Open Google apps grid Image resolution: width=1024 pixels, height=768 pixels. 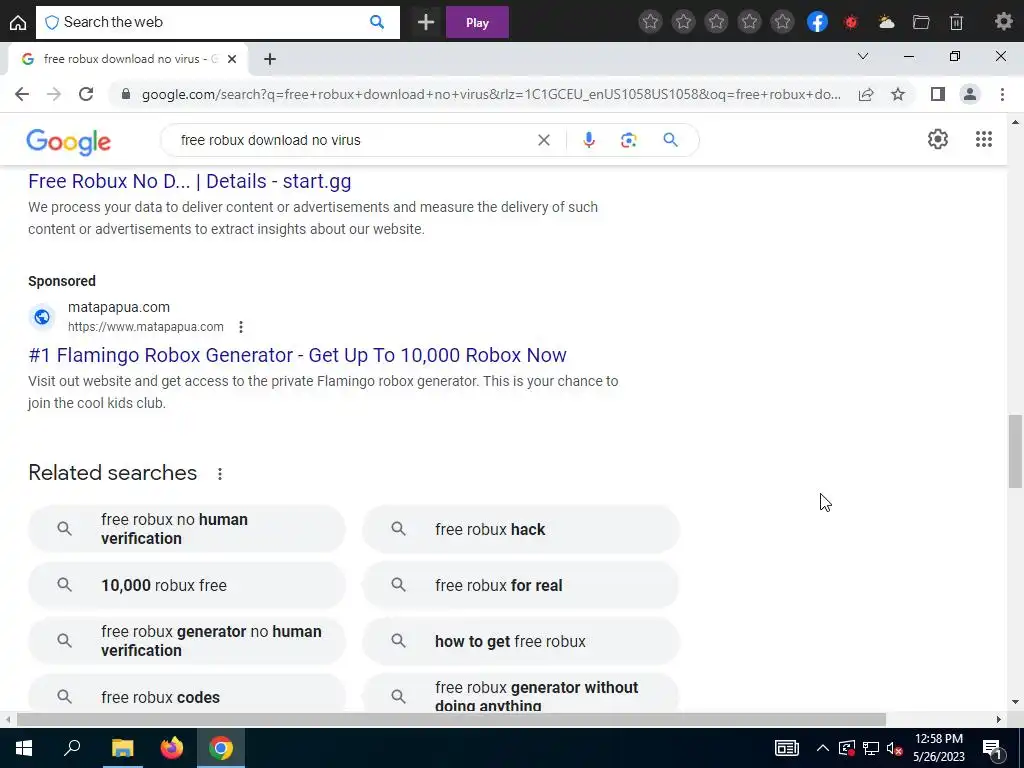[984, 139]
